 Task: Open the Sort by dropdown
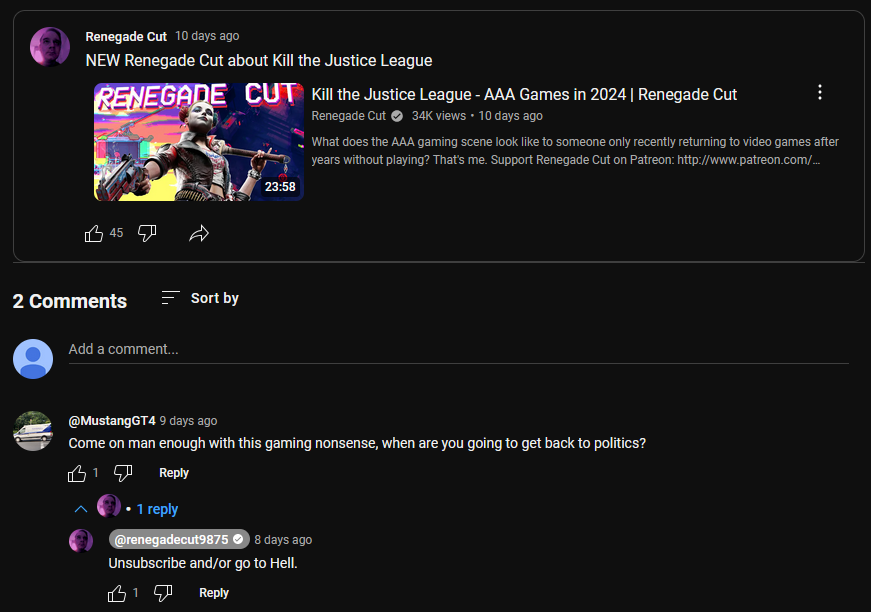[x=200, y=298]
